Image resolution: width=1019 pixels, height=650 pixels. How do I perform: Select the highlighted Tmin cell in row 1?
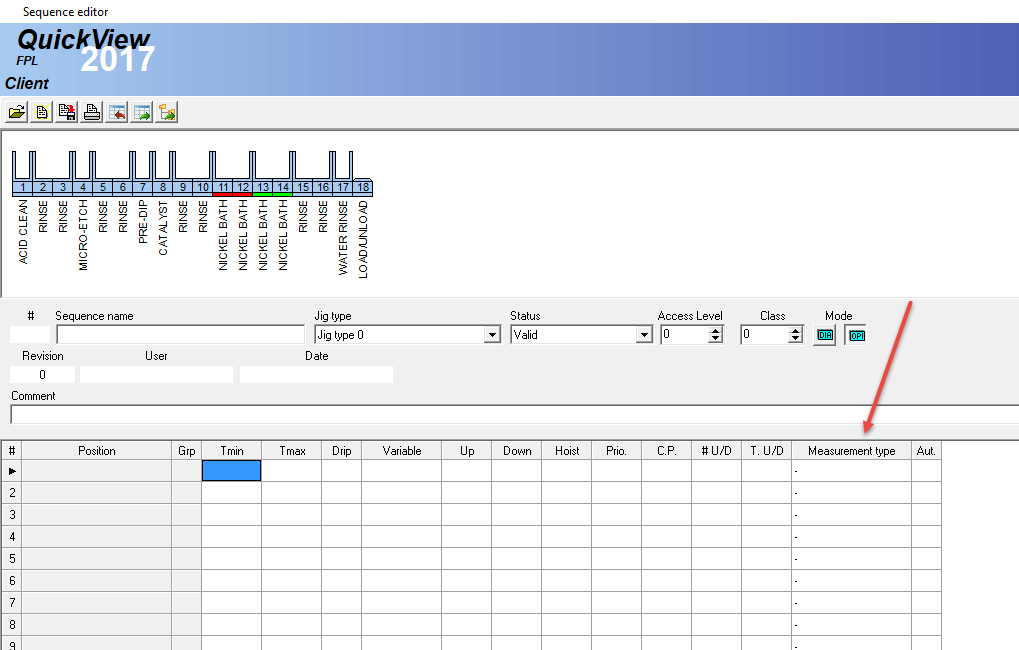[x=231, y=469]
